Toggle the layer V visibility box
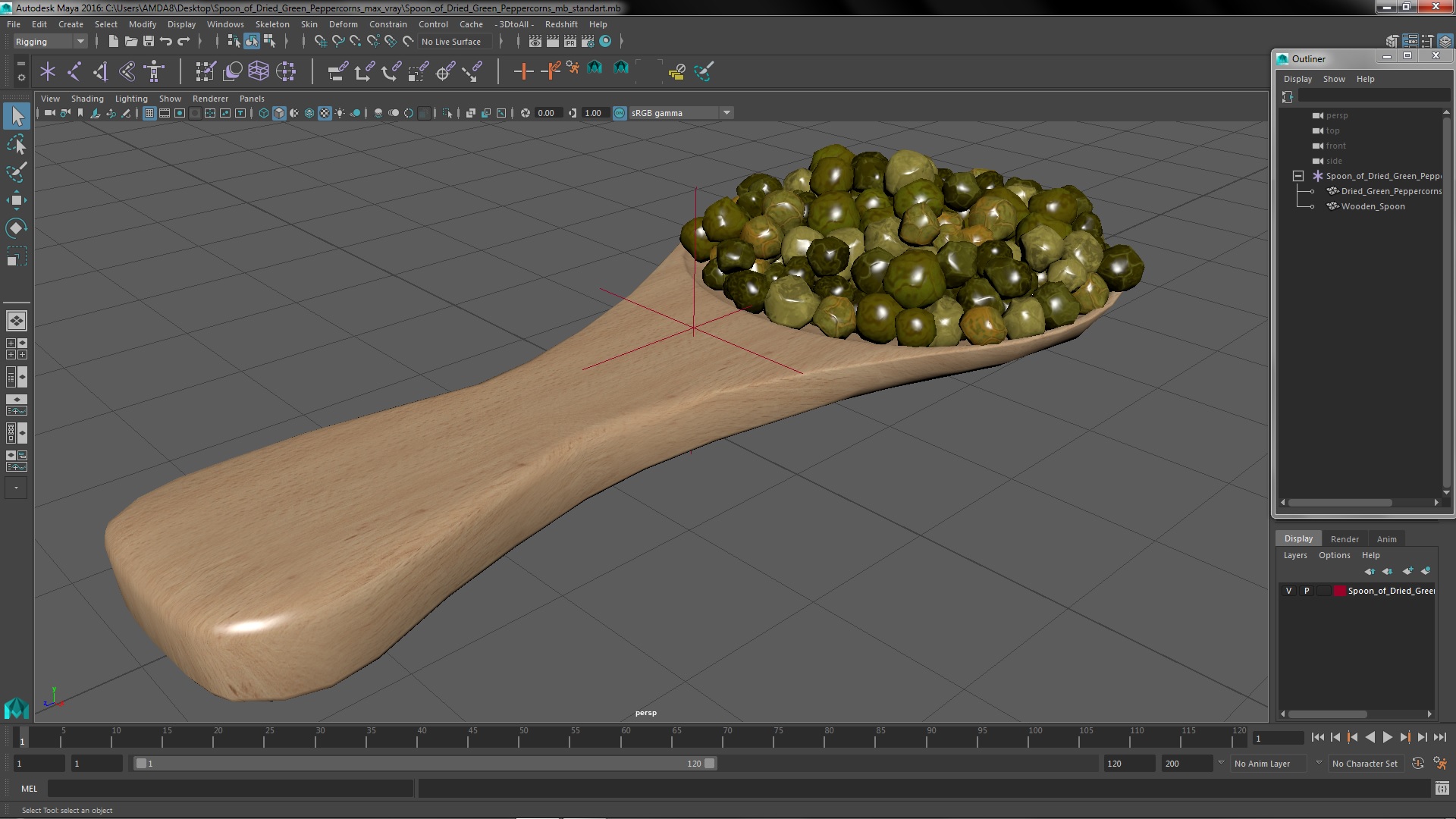 (1288, 591)
